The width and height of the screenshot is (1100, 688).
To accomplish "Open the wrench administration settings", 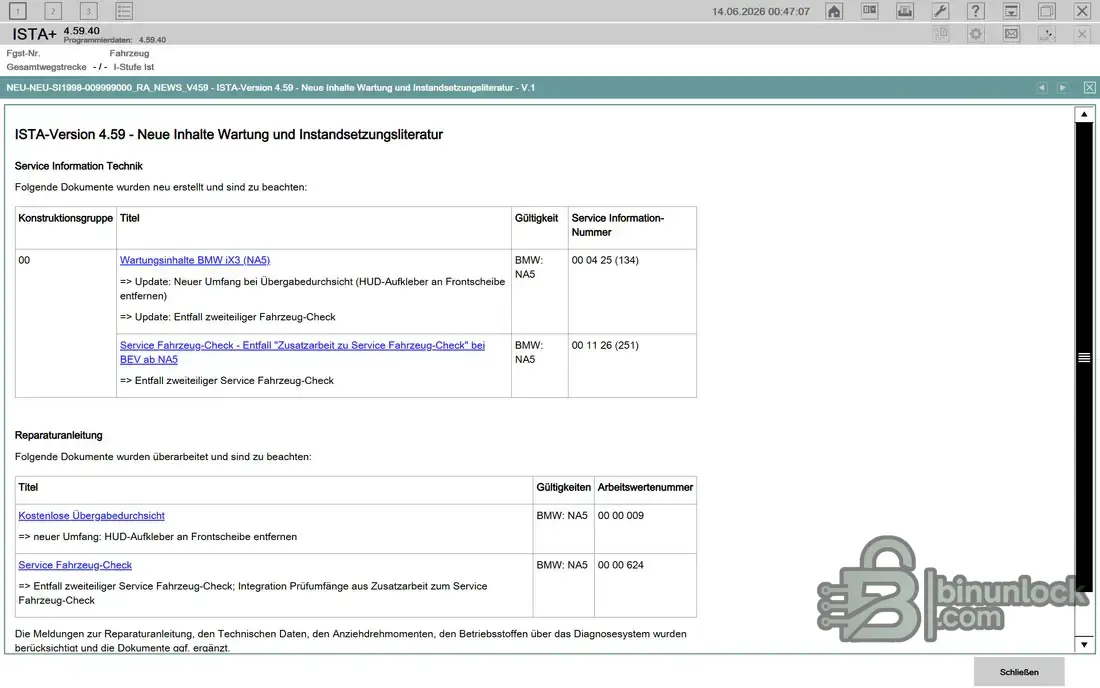I will click(940, 11).
